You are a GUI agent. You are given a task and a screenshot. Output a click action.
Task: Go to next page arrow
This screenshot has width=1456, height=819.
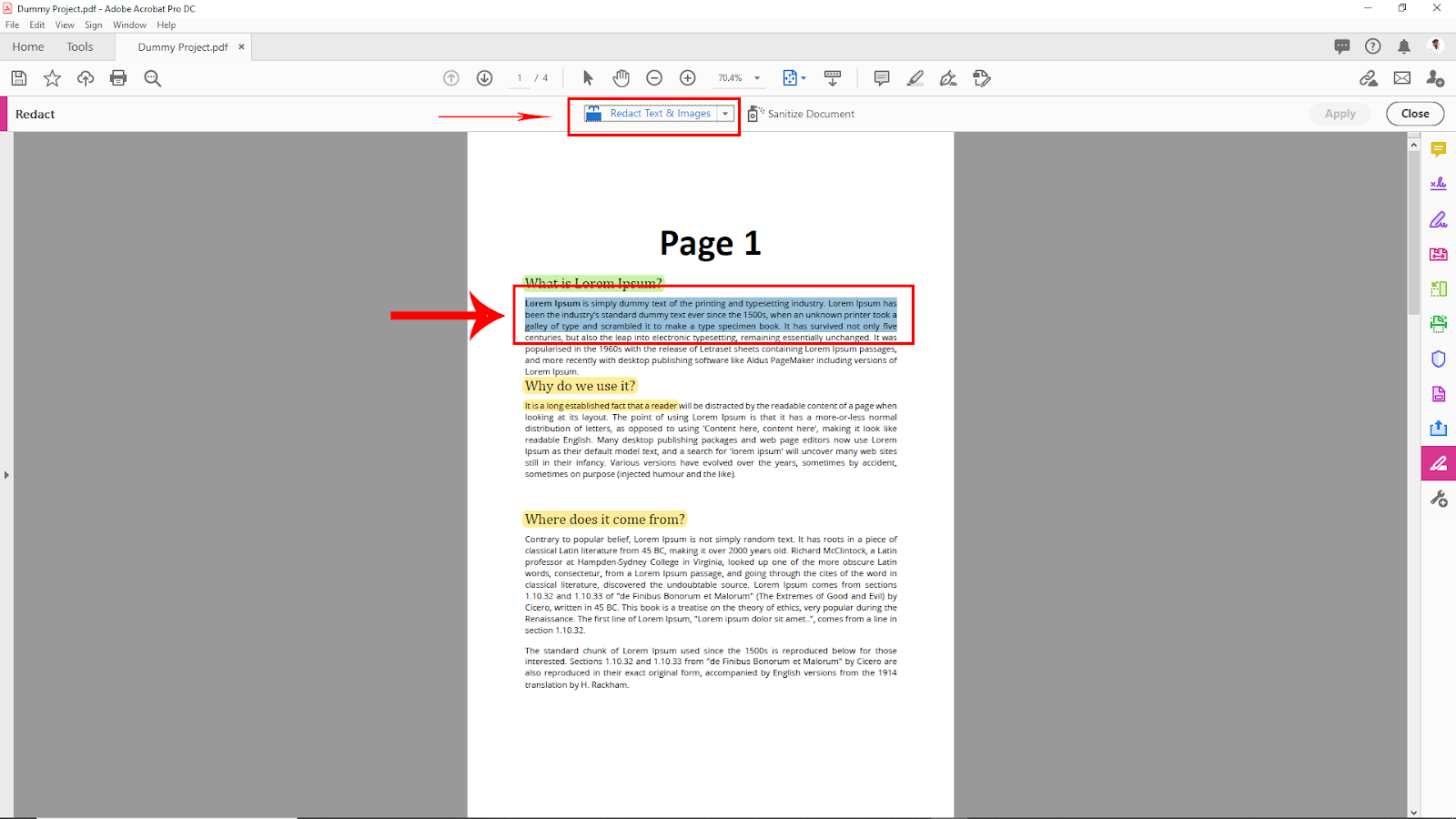tap(485, 78)
